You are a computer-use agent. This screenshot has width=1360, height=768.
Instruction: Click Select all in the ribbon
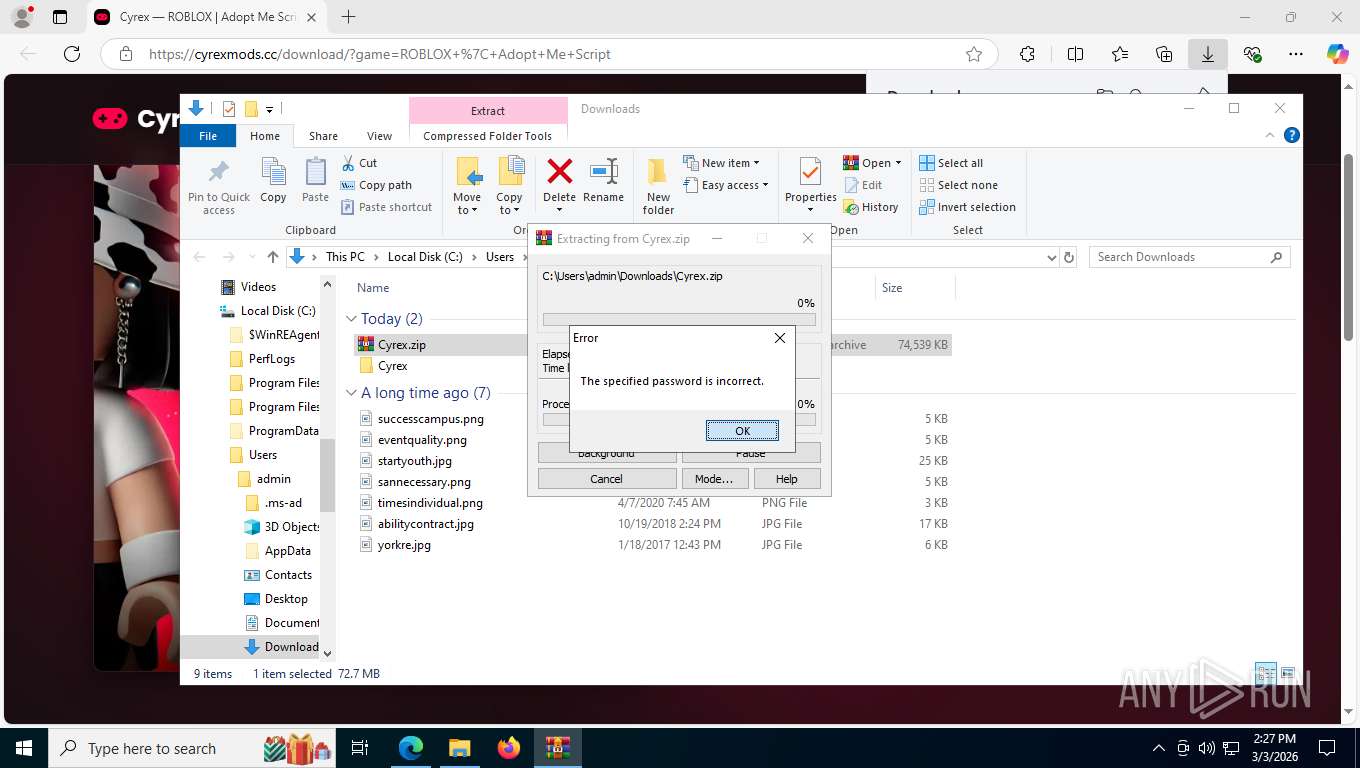click(951, 163)
